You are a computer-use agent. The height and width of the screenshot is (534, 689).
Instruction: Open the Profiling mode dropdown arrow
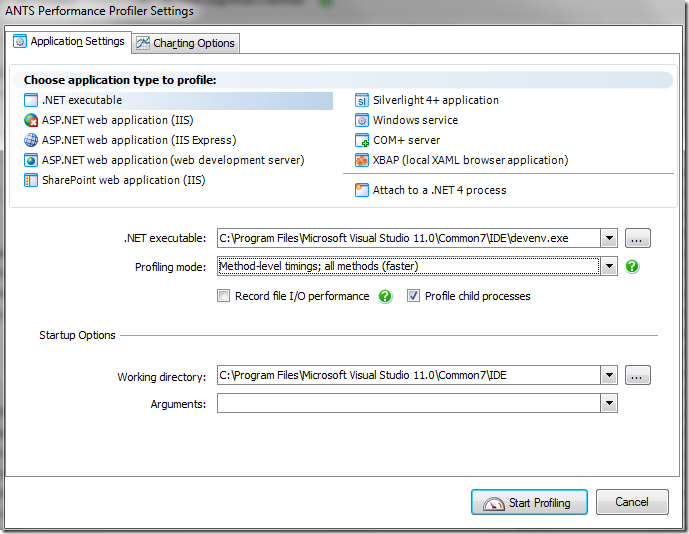(609, 266)
